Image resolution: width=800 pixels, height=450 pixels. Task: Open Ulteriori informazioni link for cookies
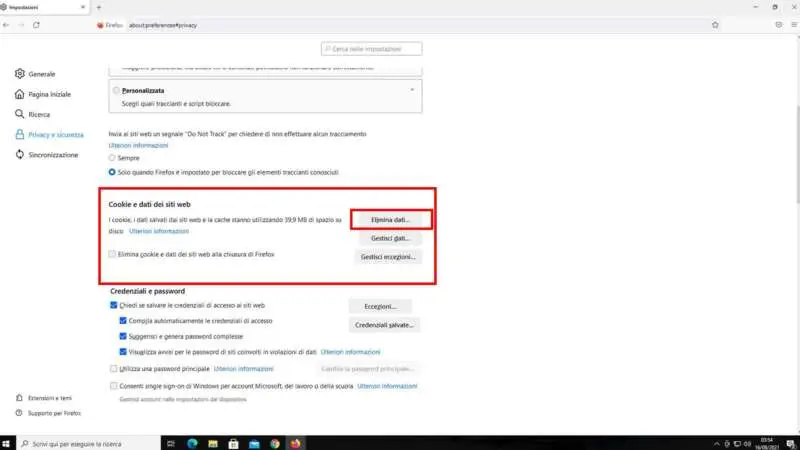159,231
